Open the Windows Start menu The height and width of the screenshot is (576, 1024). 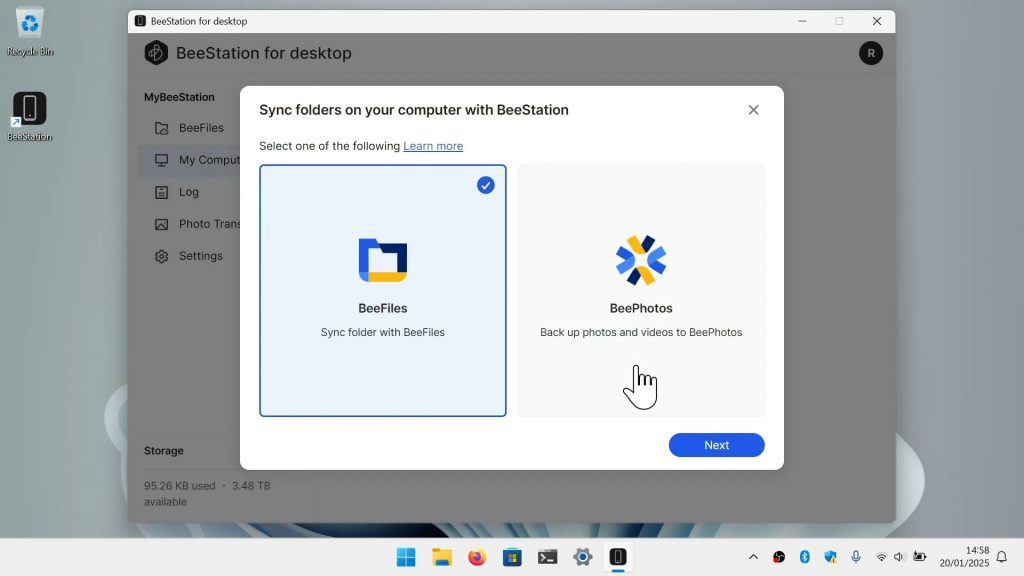(406, 557)
